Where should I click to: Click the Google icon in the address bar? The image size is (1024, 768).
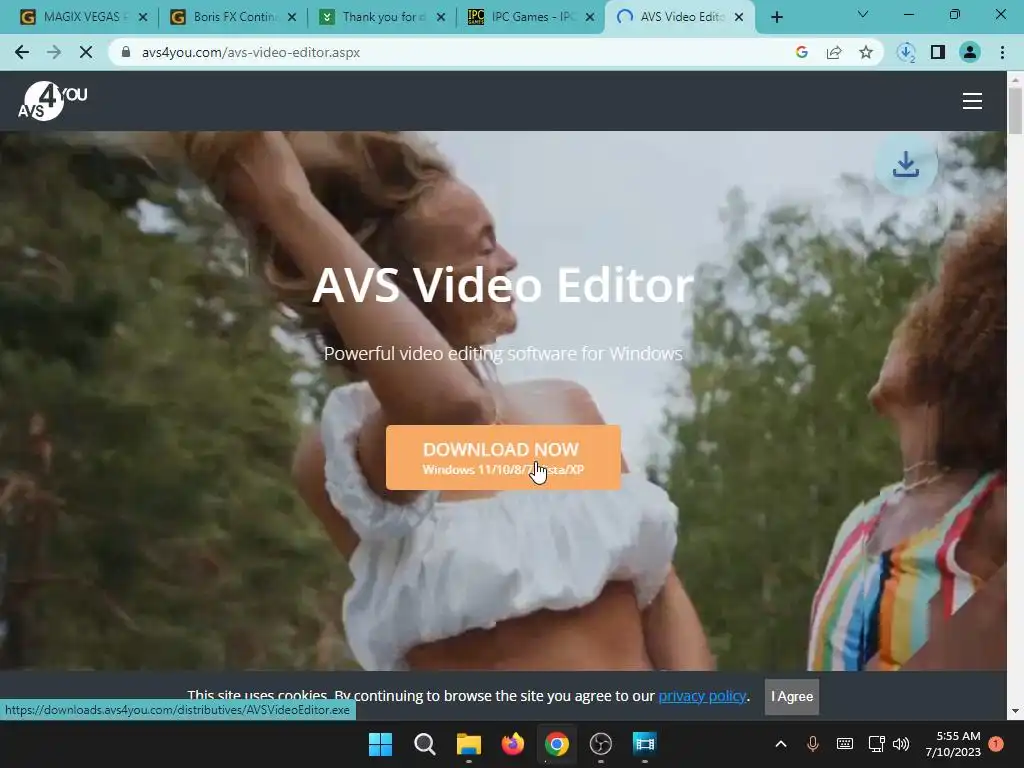tap(802, 52)
